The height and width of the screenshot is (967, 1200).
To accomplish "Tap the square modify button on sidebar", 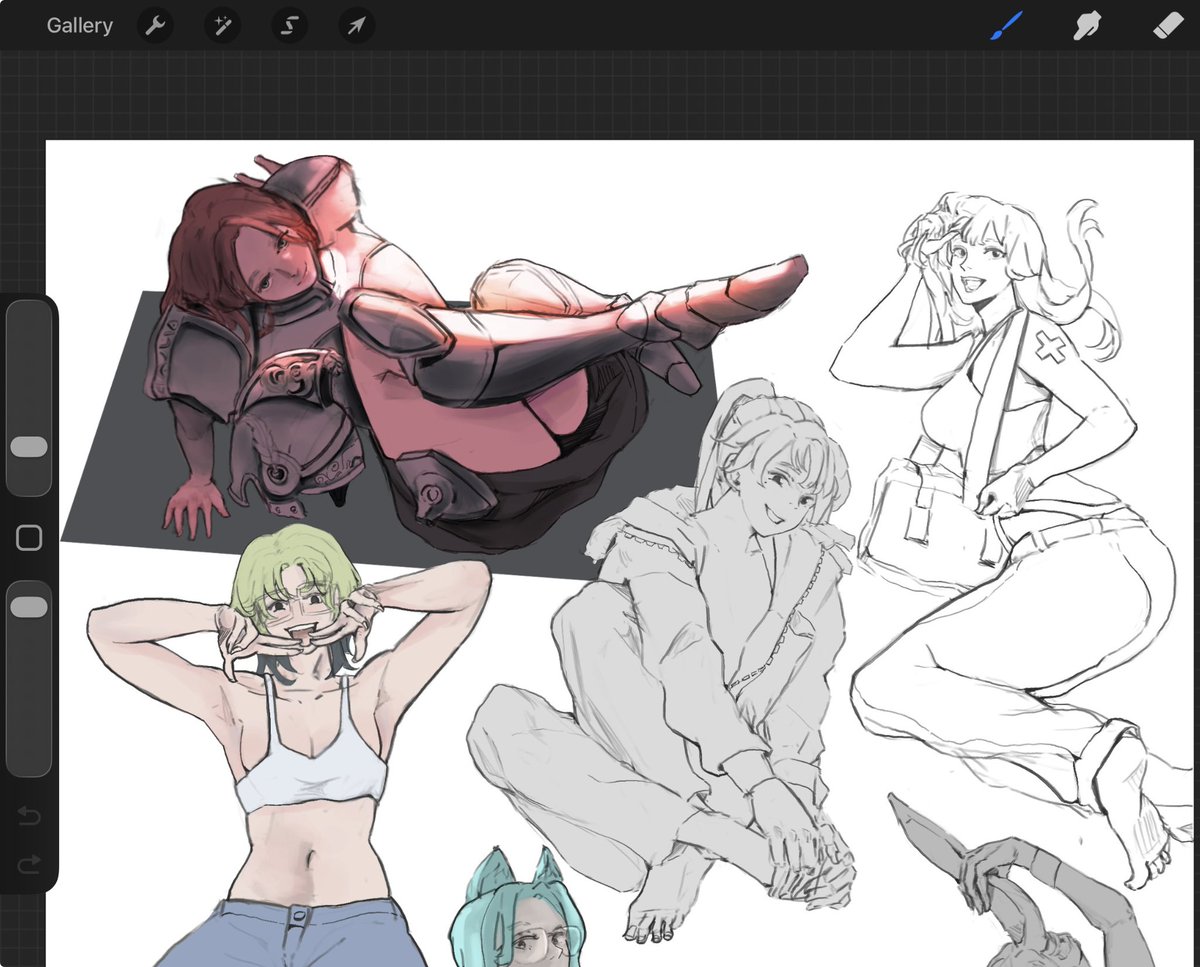I will click(x=29, y=539).
